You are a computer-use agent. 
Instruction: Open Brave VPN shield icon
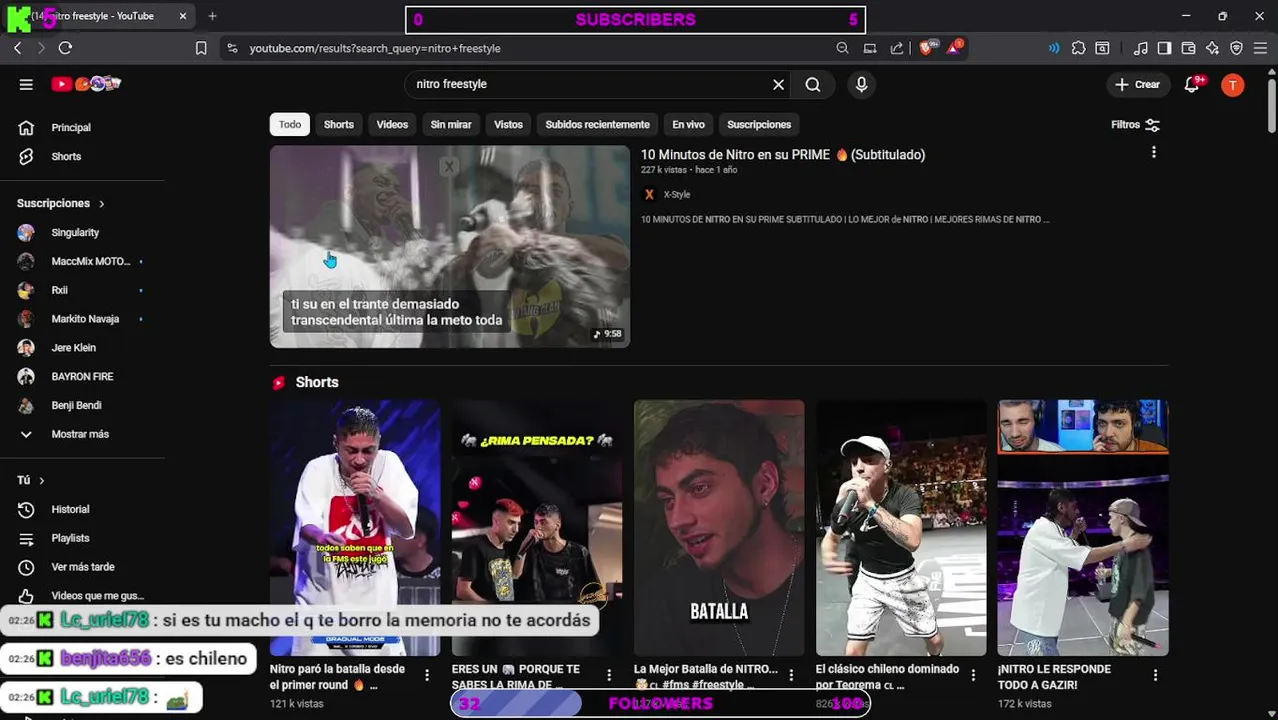pos(1236,48)
